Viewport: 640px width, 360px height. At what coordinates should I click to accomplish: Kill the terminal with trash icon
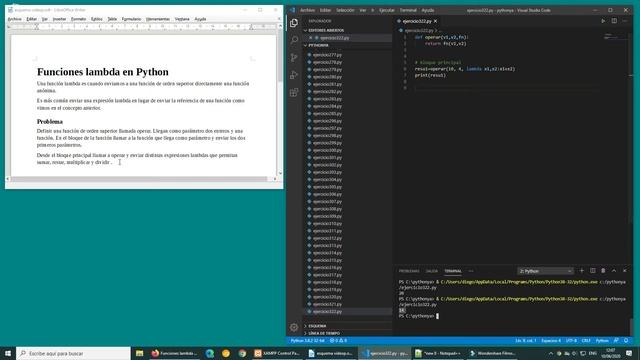tap(603, 271)
